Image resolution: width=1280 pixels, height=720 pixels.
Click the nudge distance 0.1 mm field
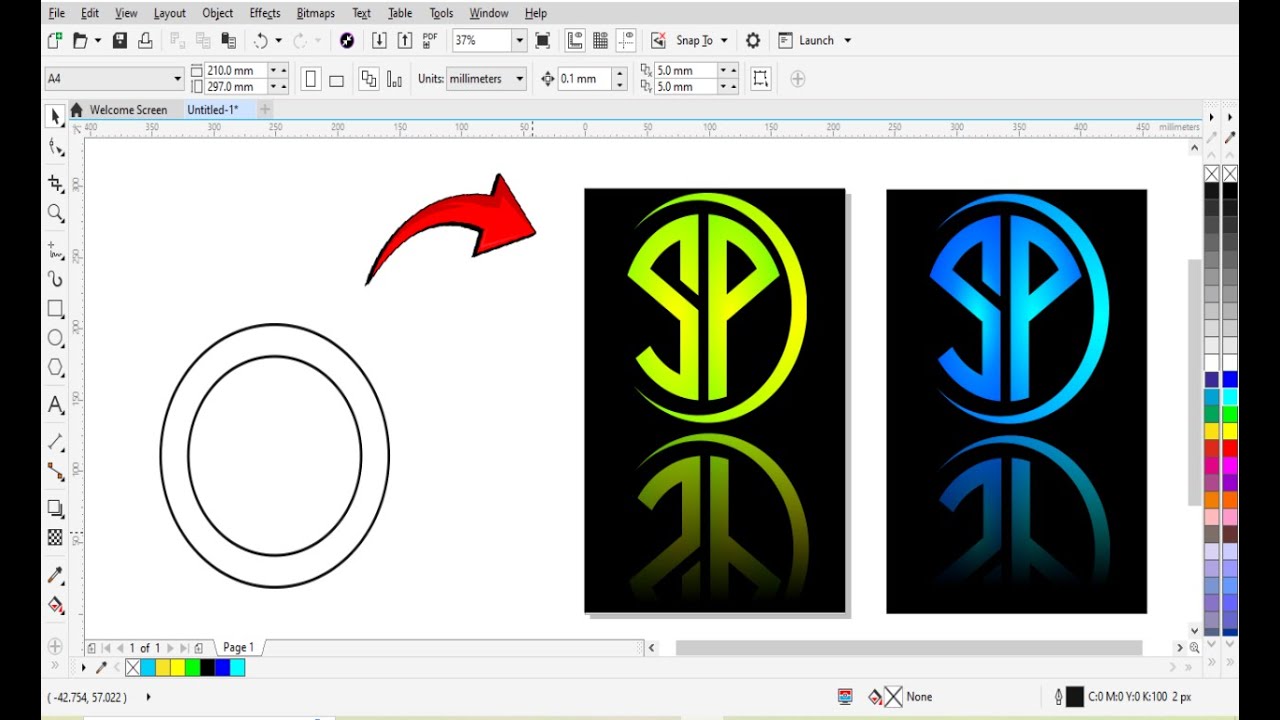[x=583, y=79]
